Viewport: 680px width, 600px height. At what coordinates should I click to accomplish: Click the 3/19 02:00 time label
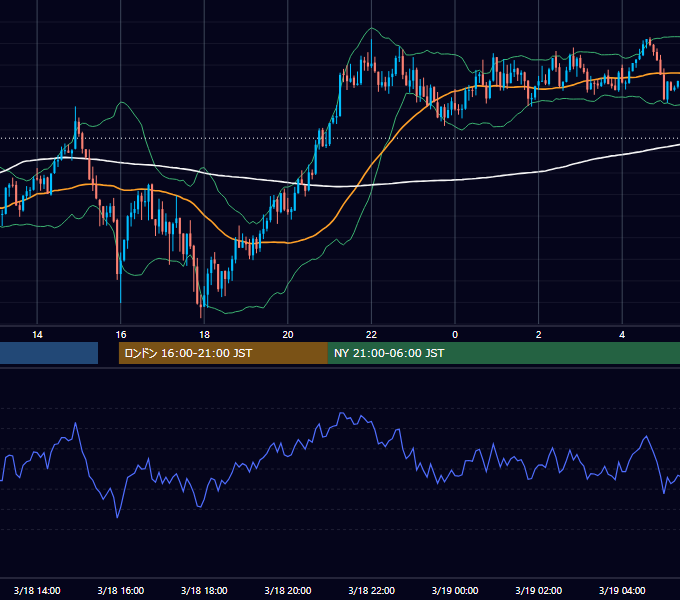coord(539,590)
